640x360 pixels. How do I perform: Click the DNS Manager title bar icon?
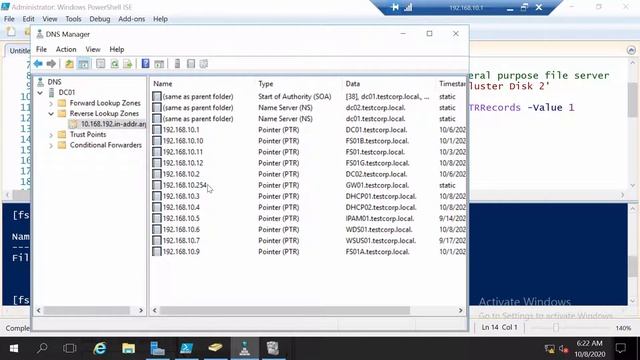point(40,34)
